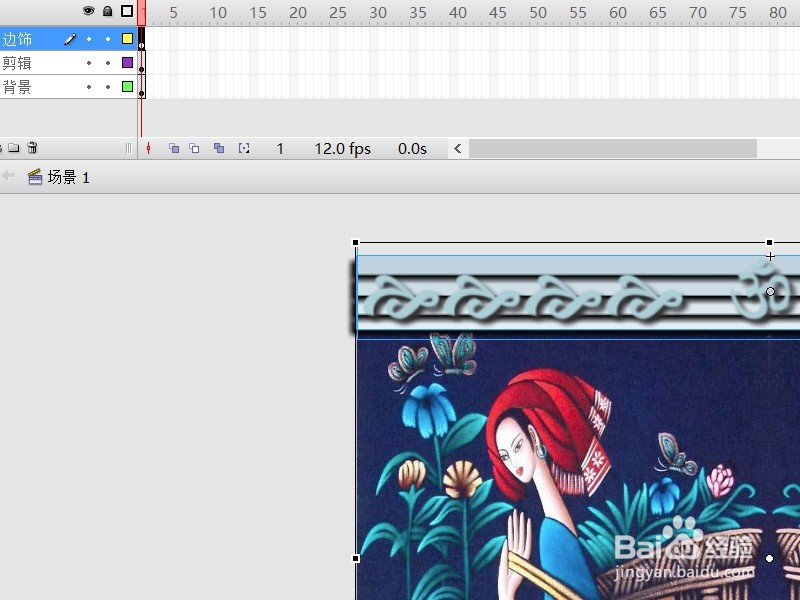The height and width of the screenshot is (600, 800).
Task: Click frame 10 on timeline ruler
Action: click(x=218, y=12)
